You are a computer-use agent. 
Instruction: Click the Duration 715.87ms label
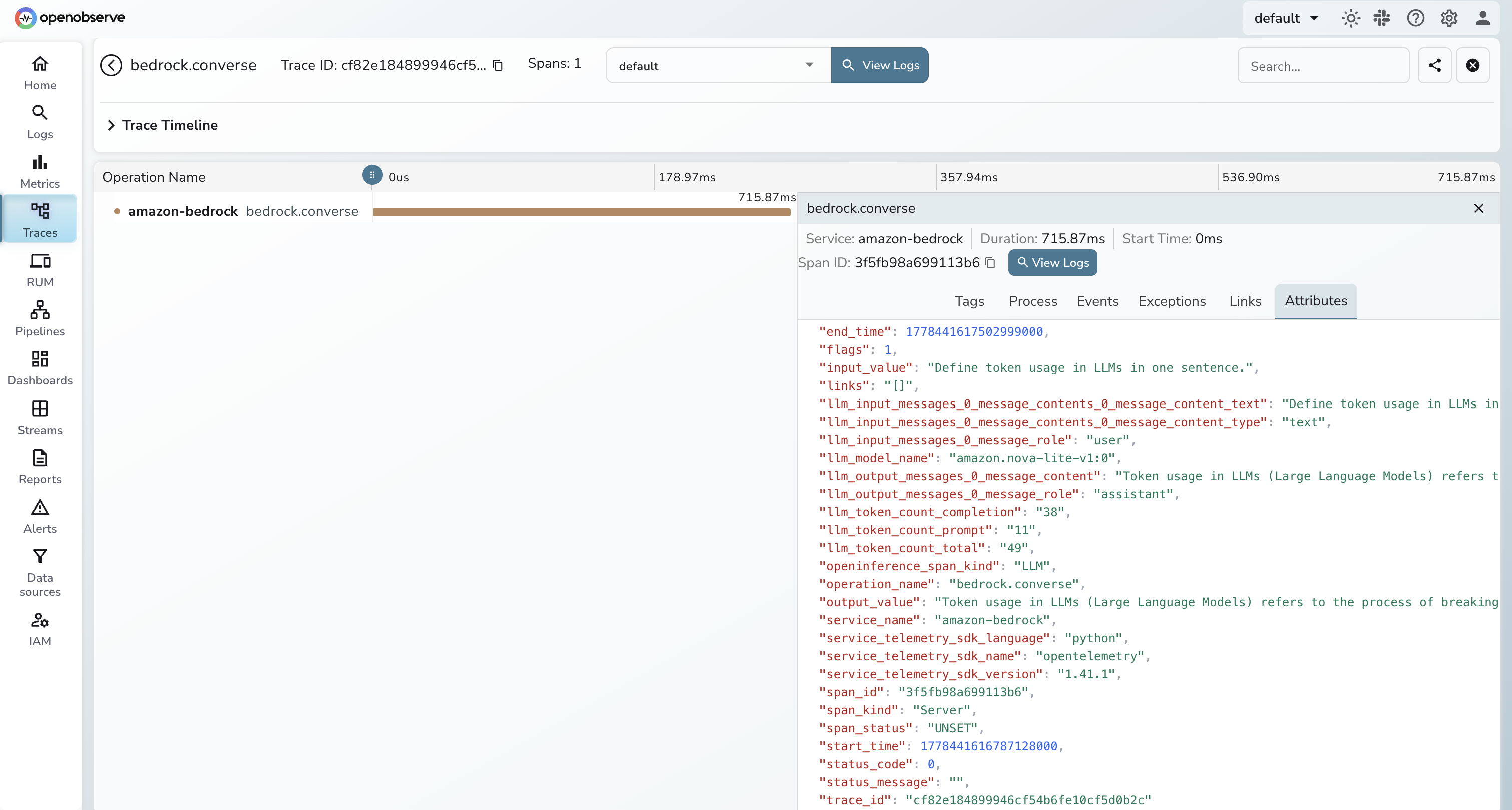click(1042, 239)
